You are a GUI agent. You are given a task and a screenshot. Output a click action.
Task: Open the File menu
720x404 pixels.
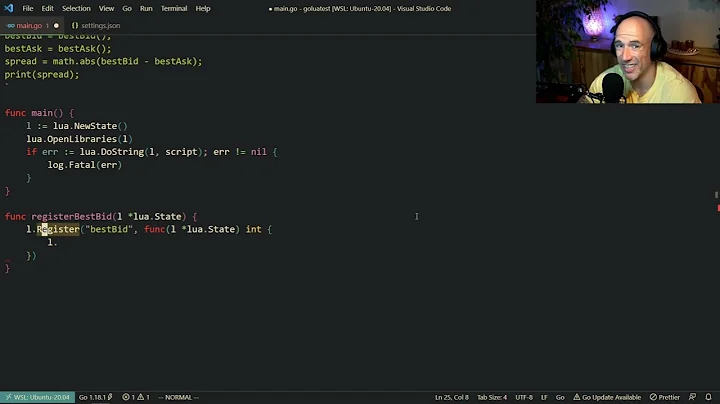(x=28, y=8)
